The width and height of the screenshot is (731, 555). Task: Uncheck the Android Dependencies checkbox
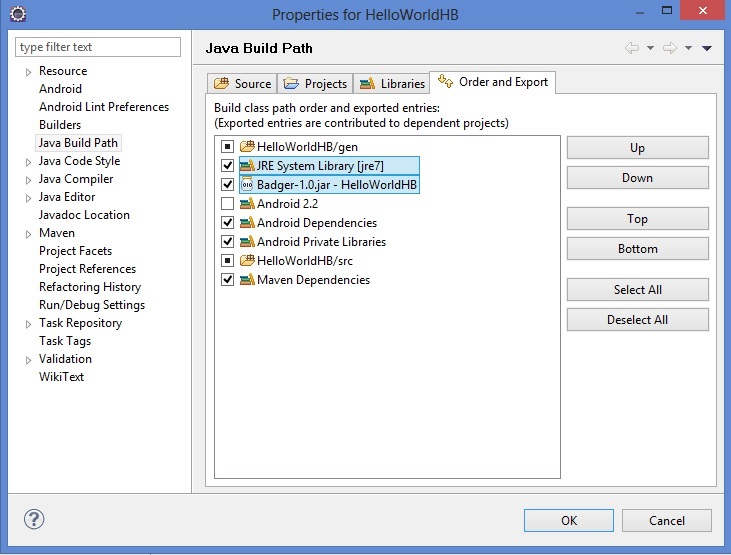tap(227, 223)
